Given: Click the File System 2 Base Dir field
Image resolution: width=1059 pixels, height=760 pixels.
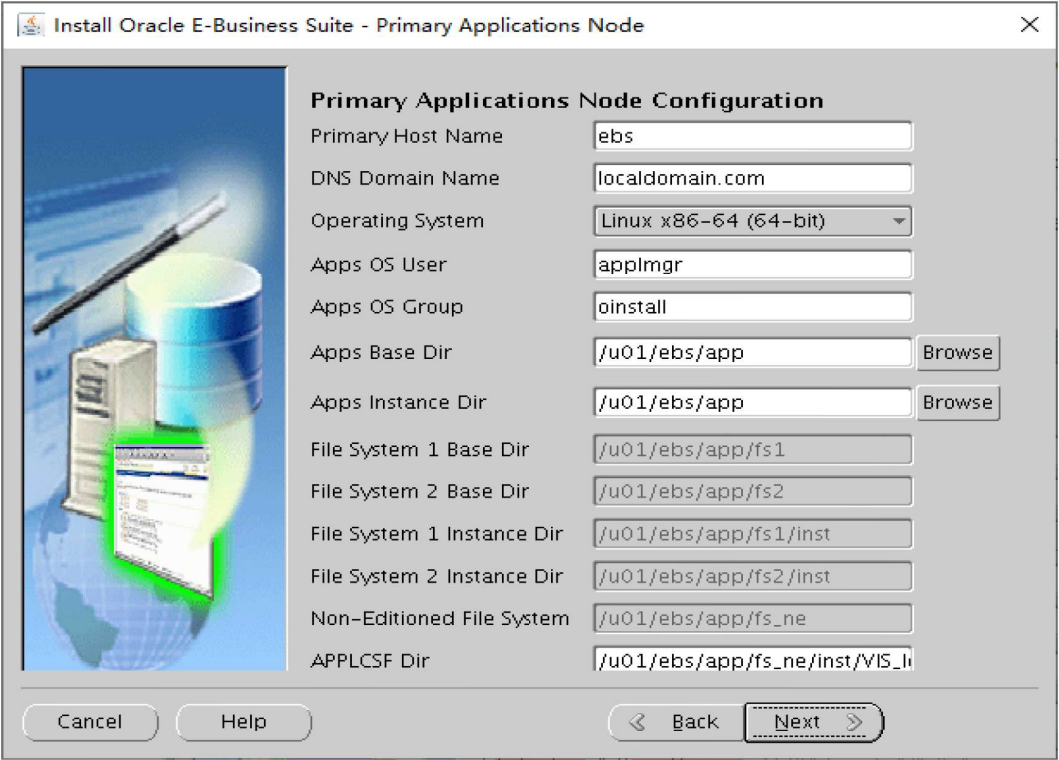Looking at the screenshot, I should (x=753, y=492).
